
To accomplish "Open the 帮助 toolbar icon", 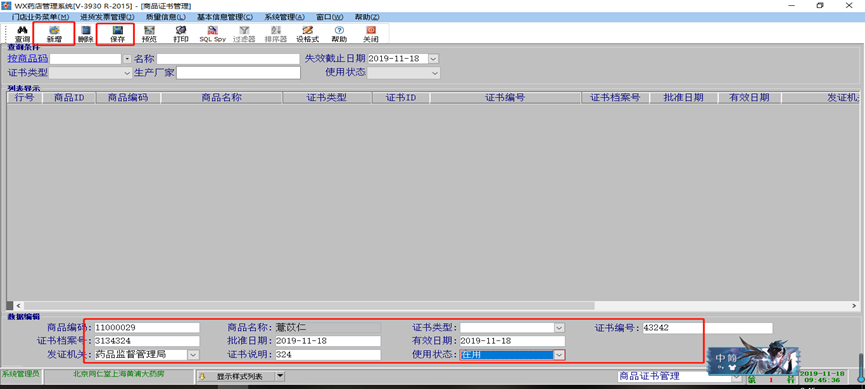I will pyautogui.click(x=339, y=34).
